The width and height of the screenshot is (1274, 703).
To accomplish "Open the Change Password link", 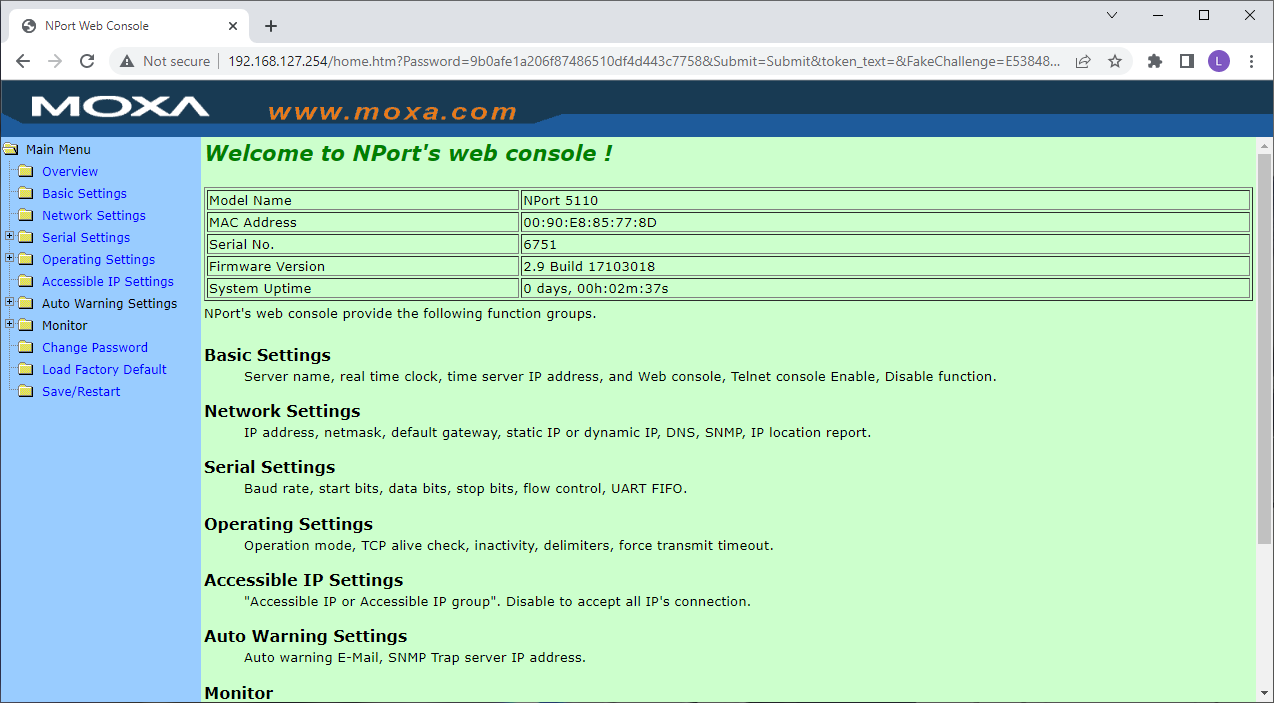I will click(x=95, y=348).
